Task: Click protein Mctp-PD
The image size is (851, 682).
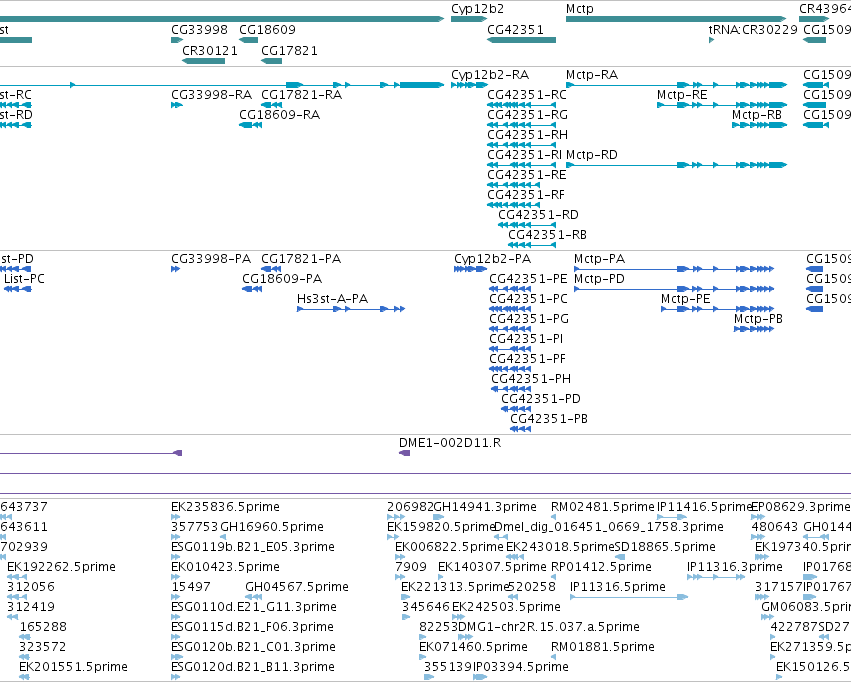Action: [x=674, y=289]
